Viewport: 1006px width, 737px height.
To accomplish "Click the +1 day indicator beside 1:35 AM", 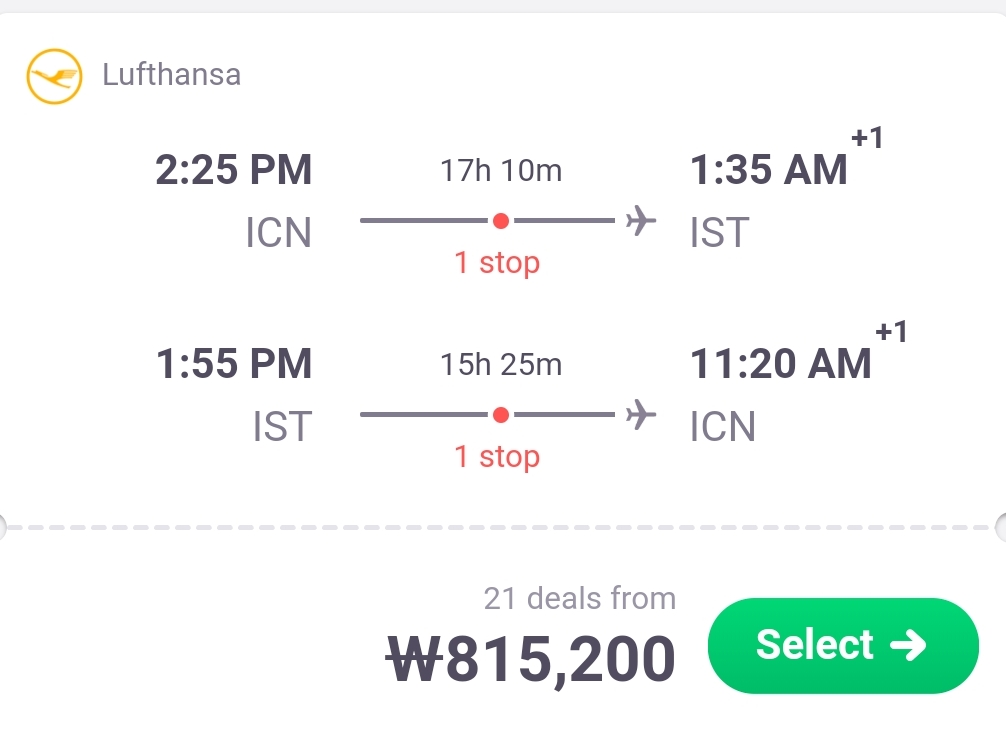I will 867,138.
